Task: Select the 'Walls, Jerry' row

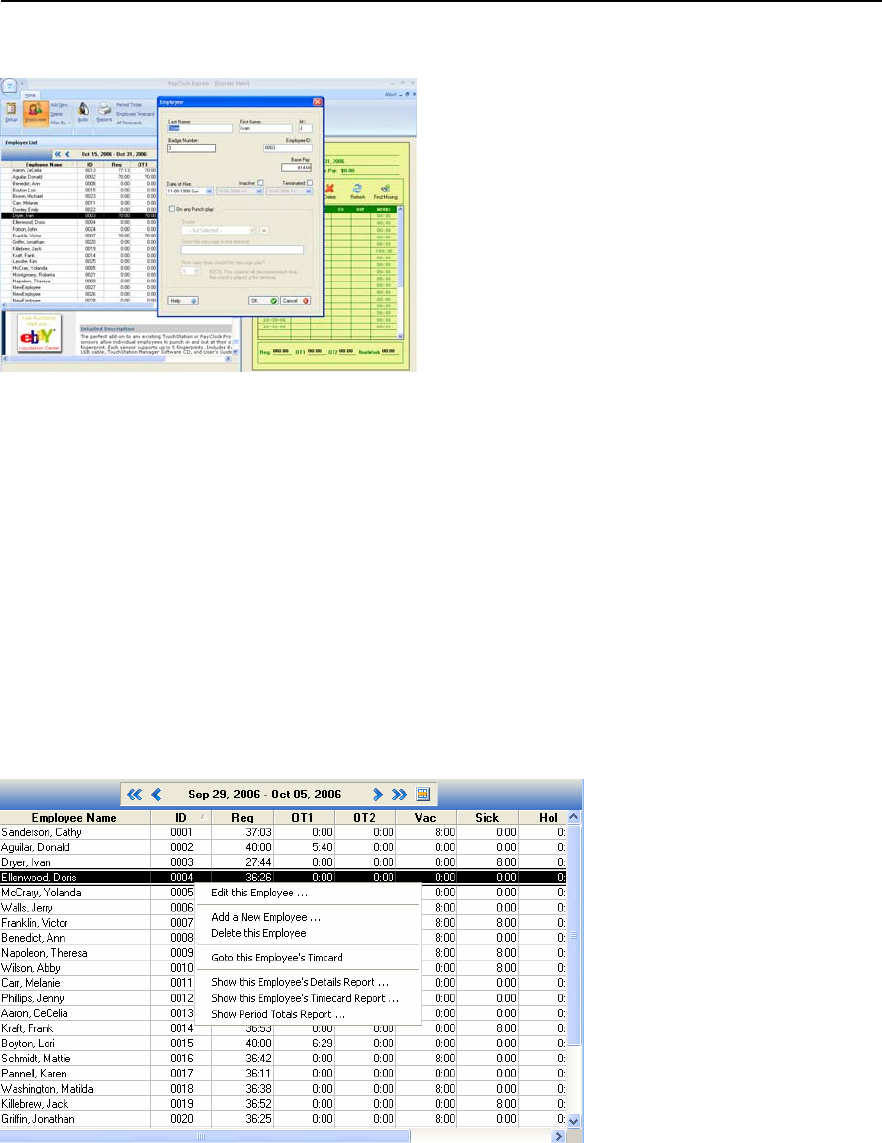Action: 283,908
